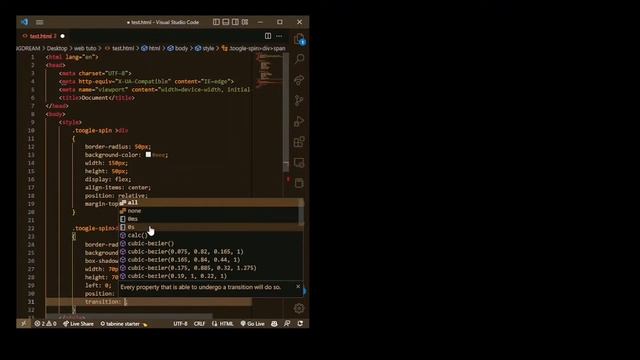This screenshot has width=640, height=360.
Task: Click the web tuto breadcrumb
Action: point(85,48)
